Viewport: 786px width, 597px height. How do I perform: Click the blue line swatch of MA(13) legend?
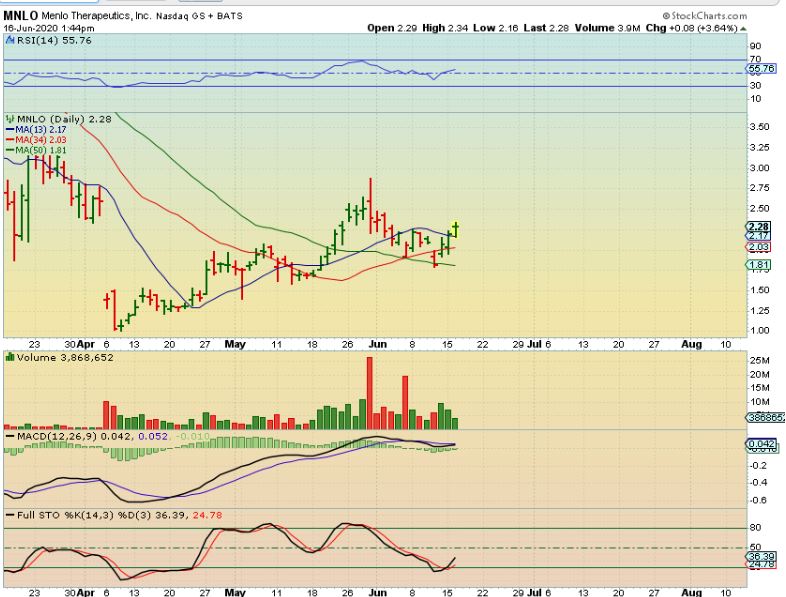click(x=10, y=129)
